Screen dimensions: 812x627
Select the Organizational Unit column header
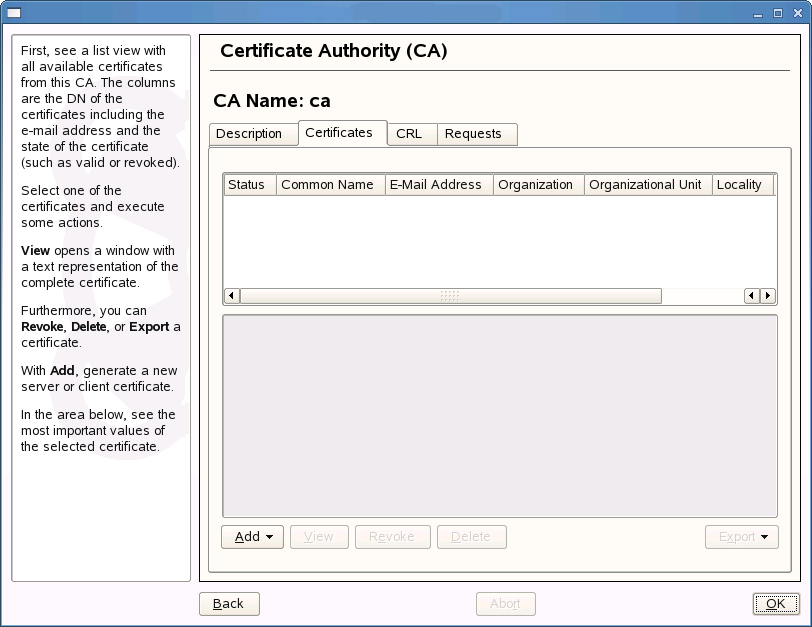pyautogui.click(x=646, y=185)
